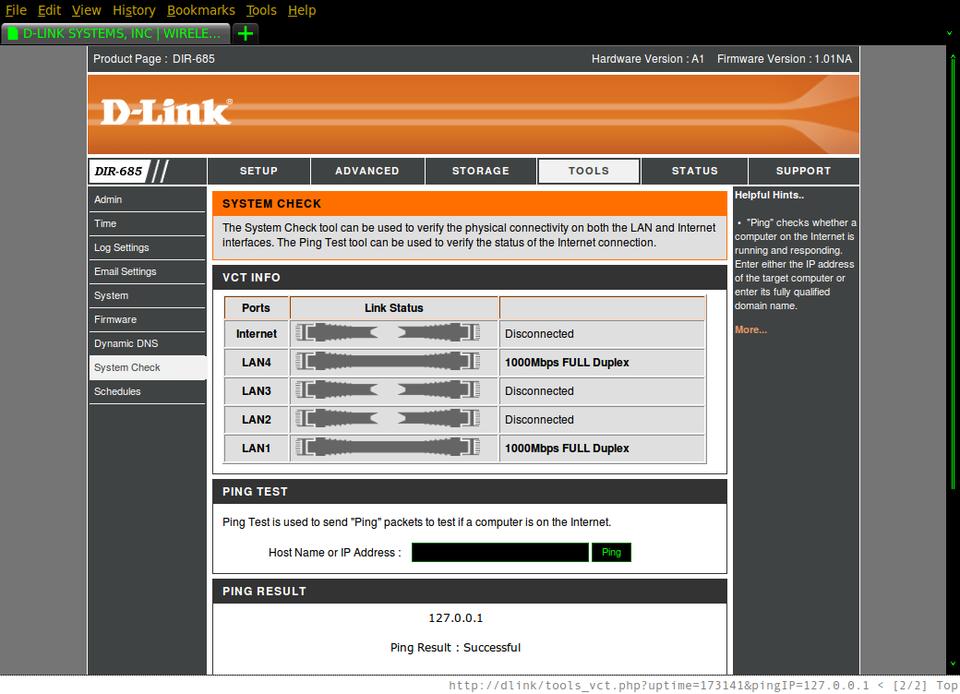The image size is (960, 694).
Task: Click the Hardware Version : A1 text
Action: tap(648, 59)
